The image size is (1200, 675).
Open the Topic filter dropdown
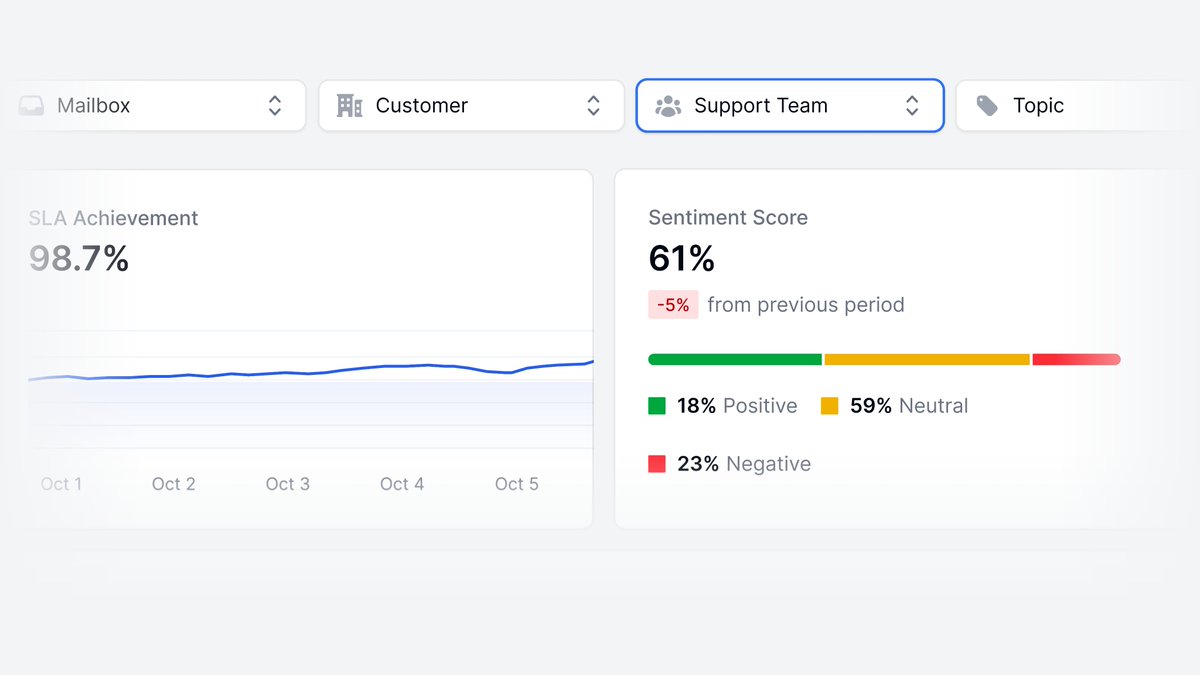(x=1078, y=106)
